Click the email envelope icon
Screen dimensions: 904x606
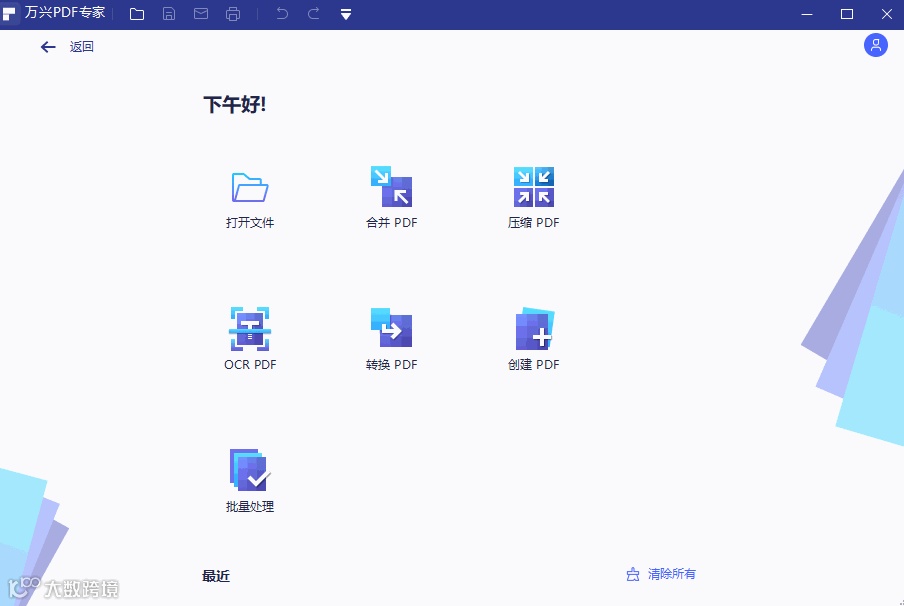click(201, 13)
